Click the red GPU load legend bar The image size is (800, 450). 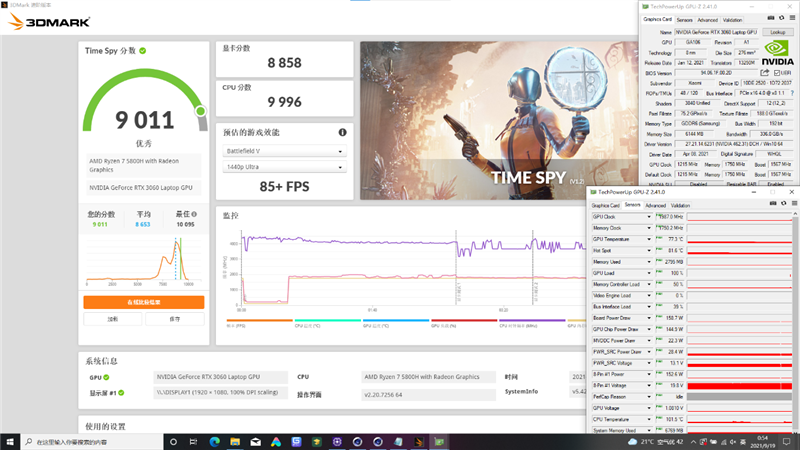(464, 320)
